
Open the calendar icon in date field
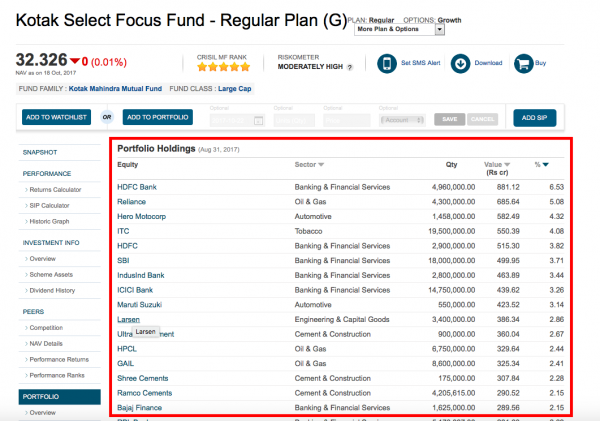(x=259, y=121)
